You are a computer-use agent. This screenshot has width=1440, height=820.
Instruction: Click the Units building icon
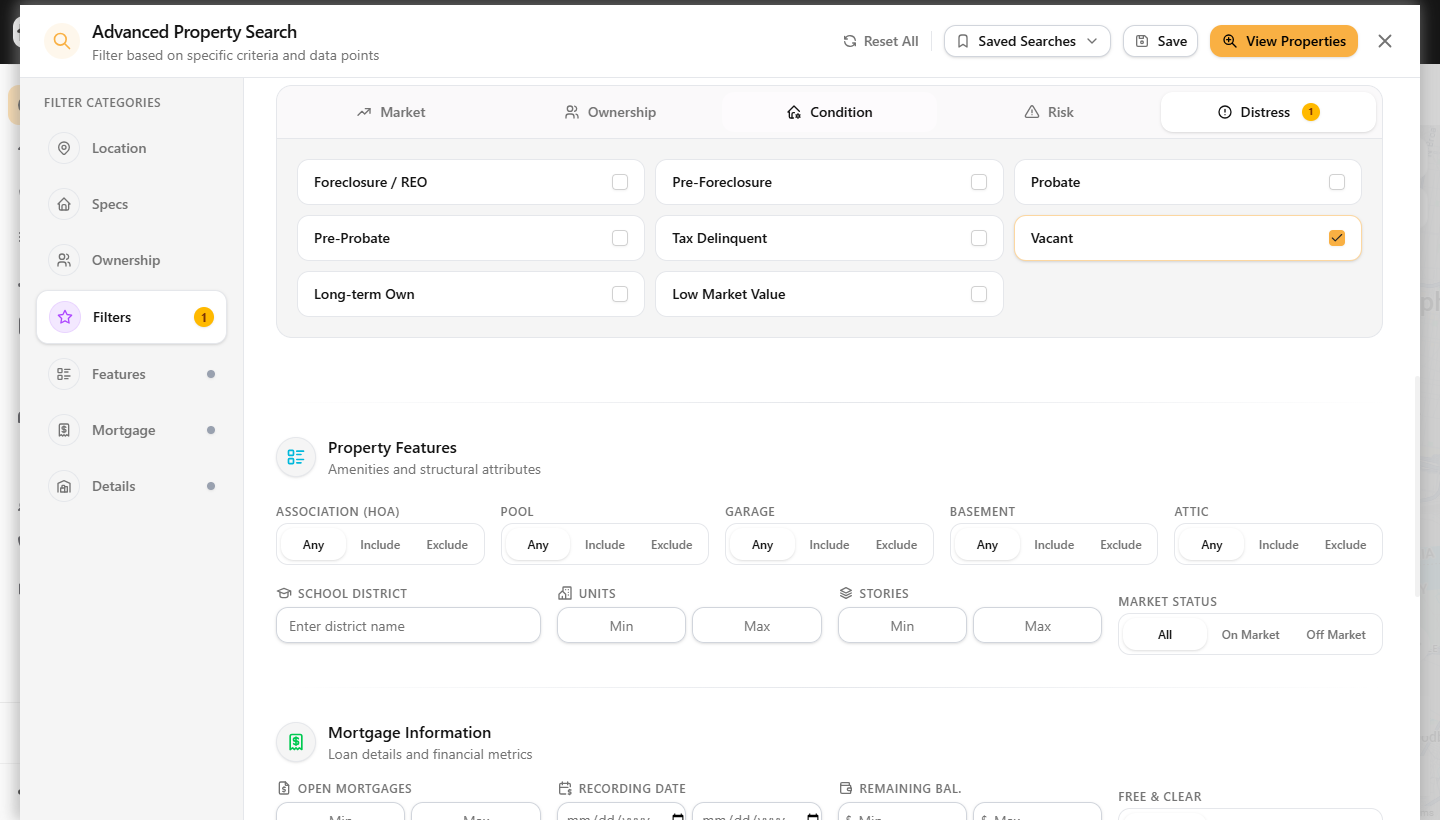pos(565,593)
